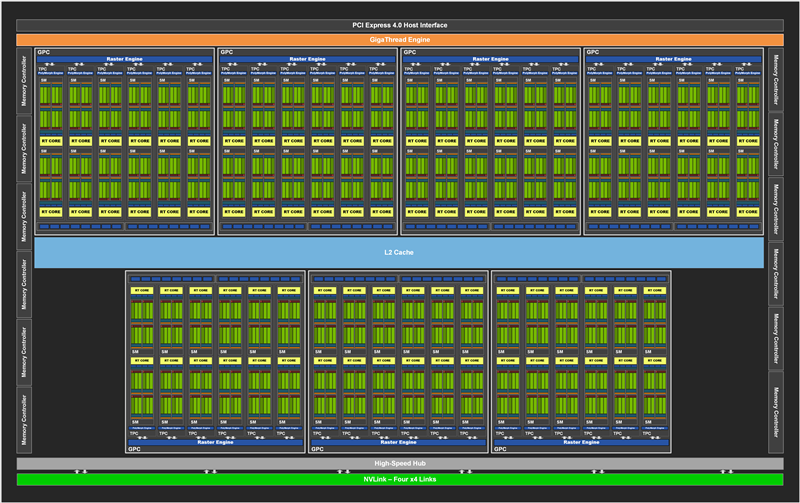Click the GPC label of top-left GPC

coord(43,52)
